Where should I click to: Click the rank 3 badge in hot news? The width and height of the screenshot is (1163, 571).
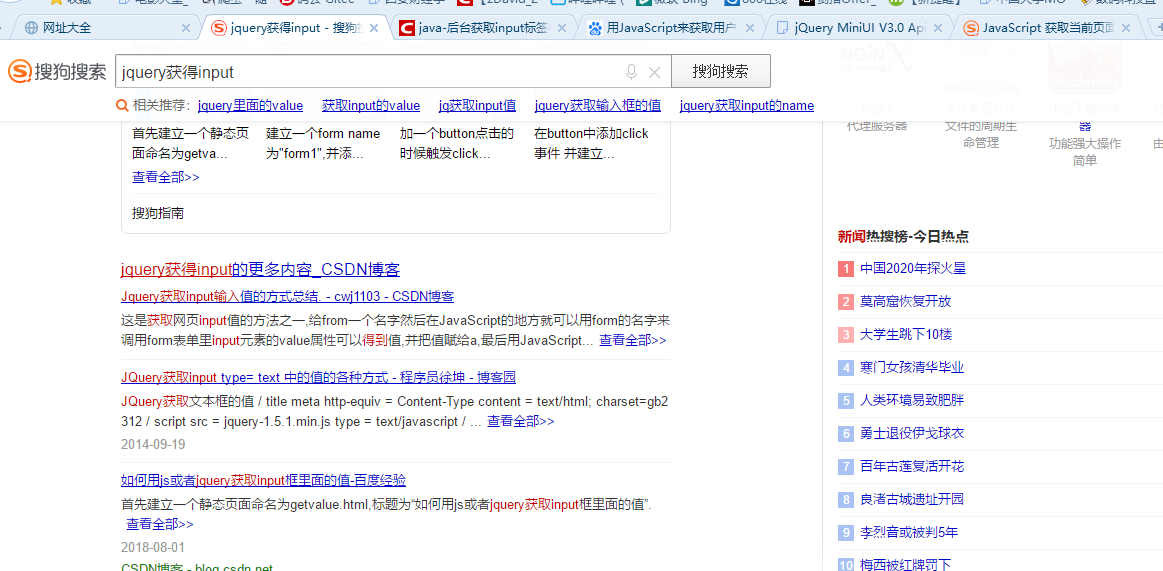pos(846,334)
